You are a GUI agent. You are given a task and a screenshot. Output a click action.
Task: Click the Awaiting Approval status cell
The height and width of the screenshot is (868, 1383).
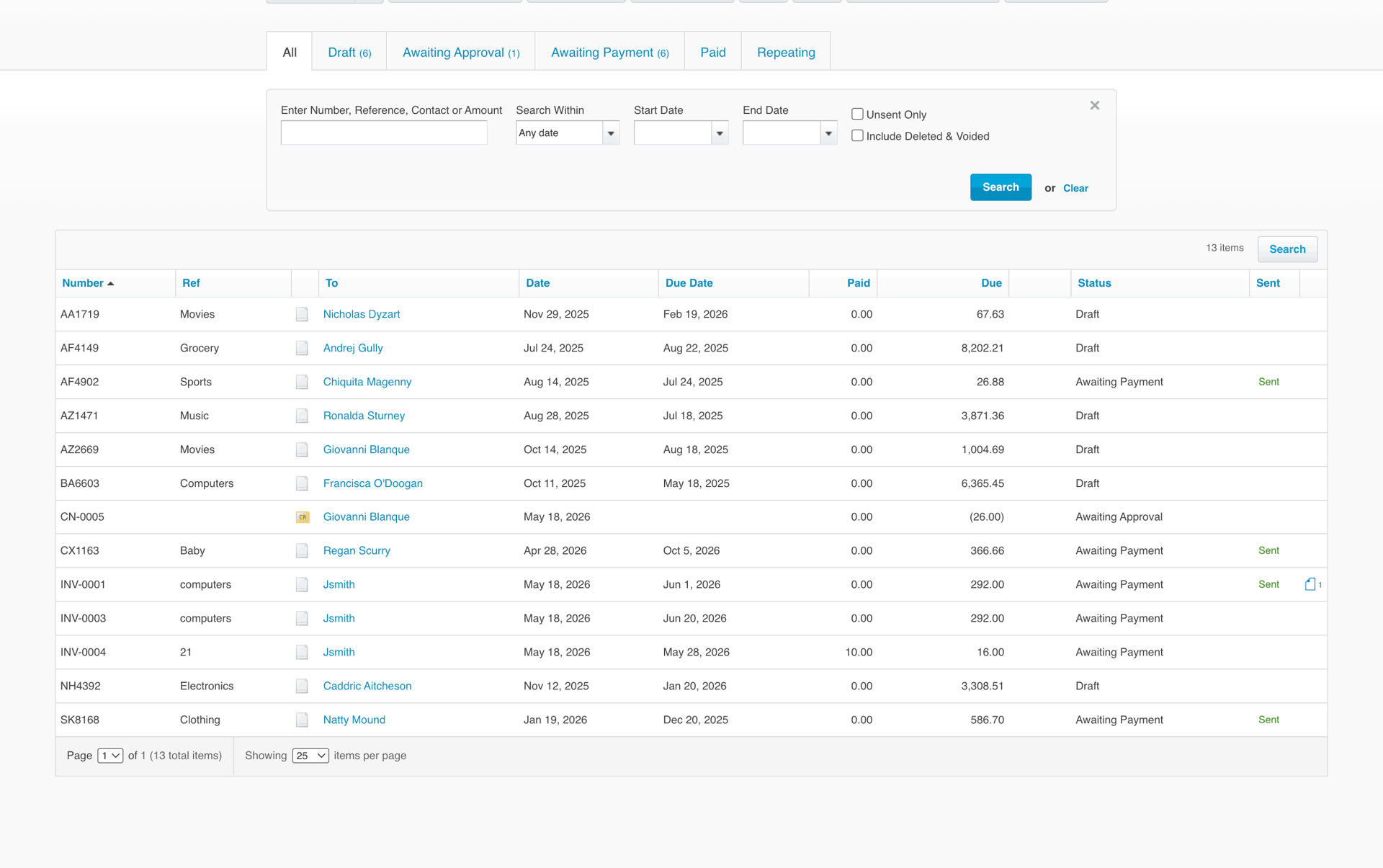pyautogui.click(x=1119, y=516)
